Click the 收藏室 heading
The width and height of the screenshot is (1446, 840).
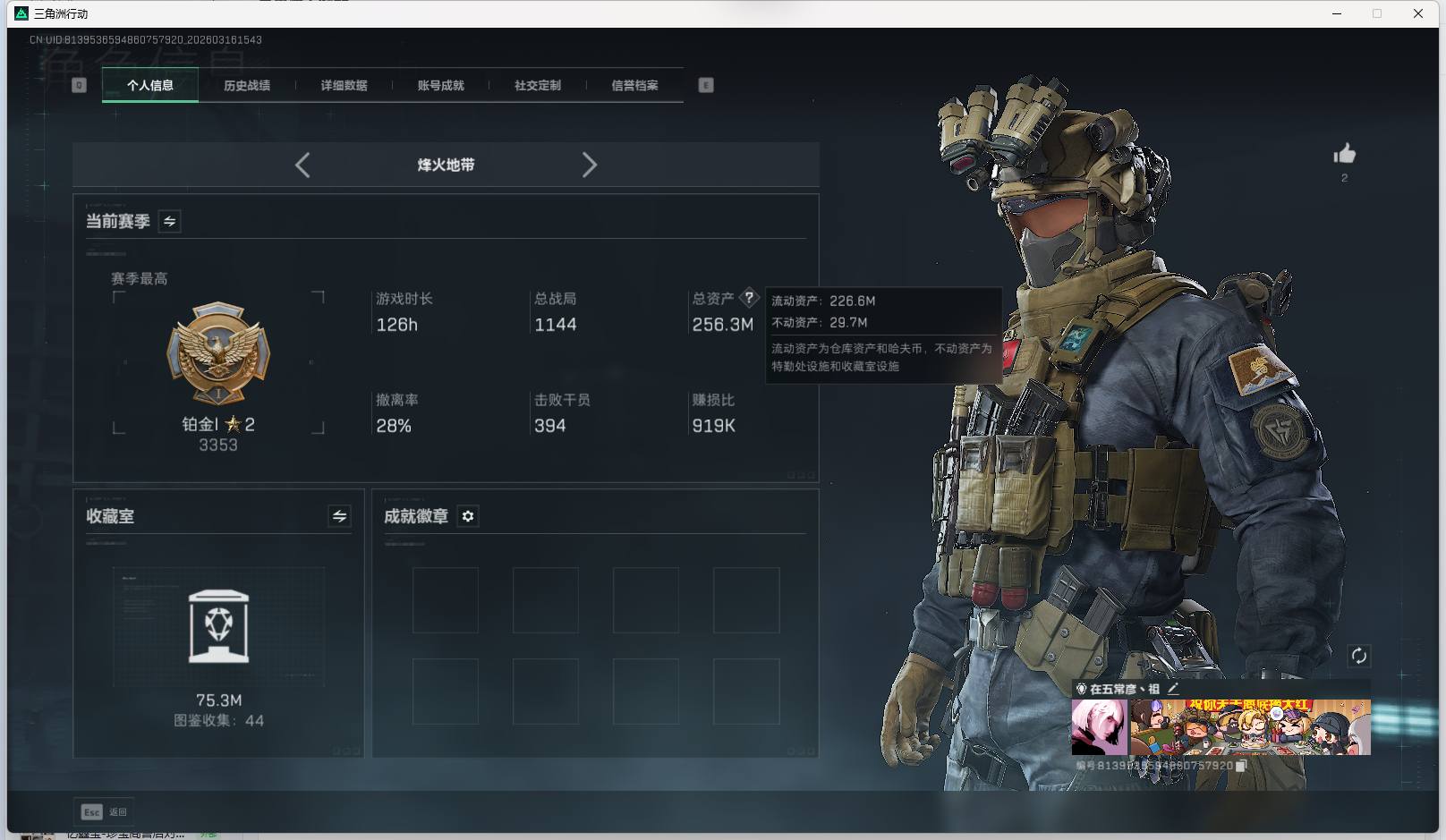click(x=110, y=516)
